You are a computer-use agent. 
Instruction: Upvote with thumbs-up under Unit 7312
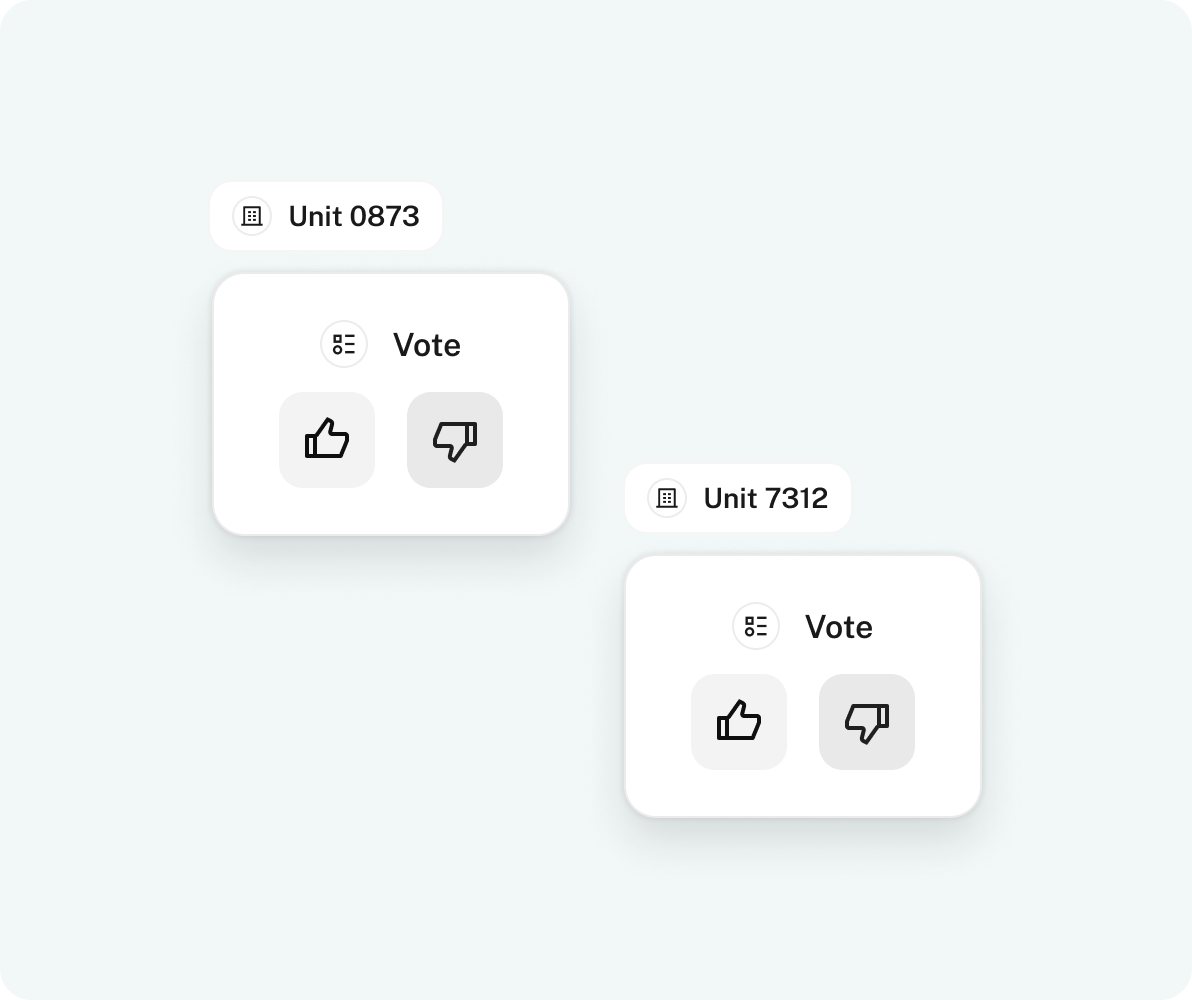(x=739, y=722)
